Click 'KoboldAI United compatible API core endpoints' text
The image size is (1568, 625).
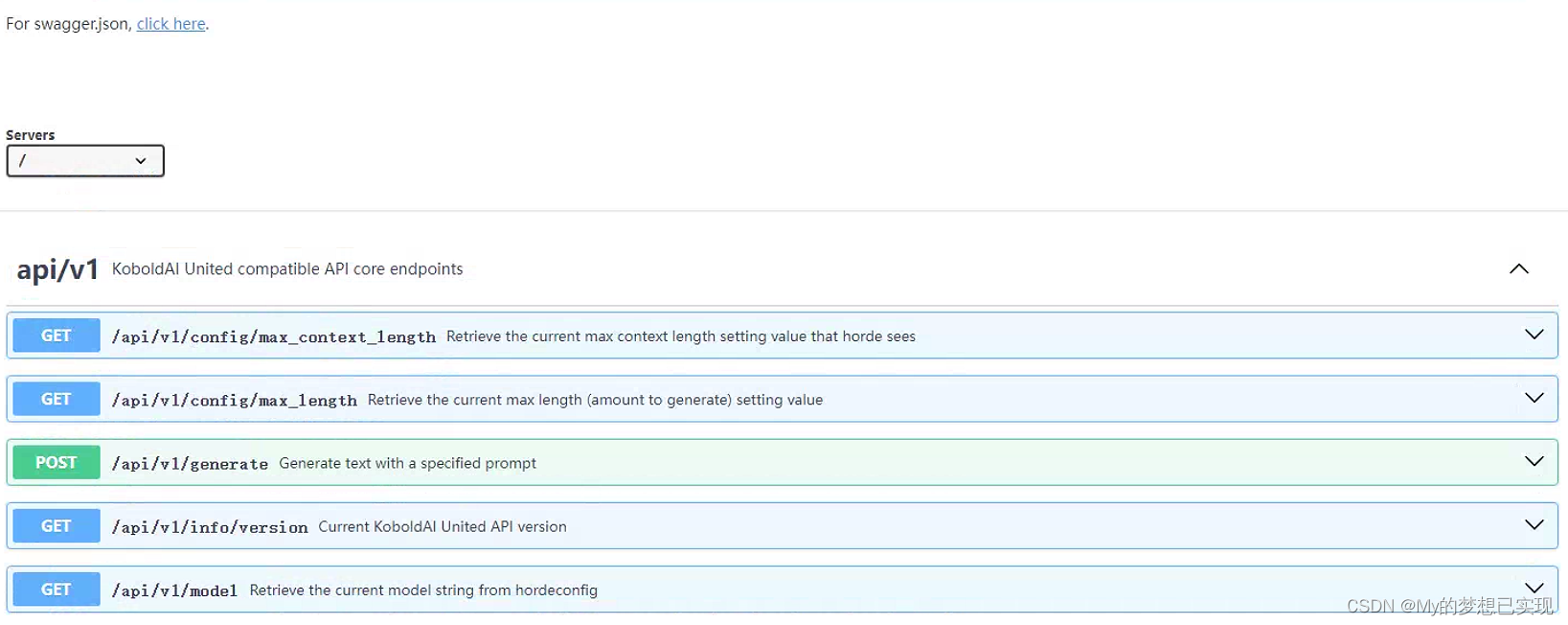coord(287,269)
